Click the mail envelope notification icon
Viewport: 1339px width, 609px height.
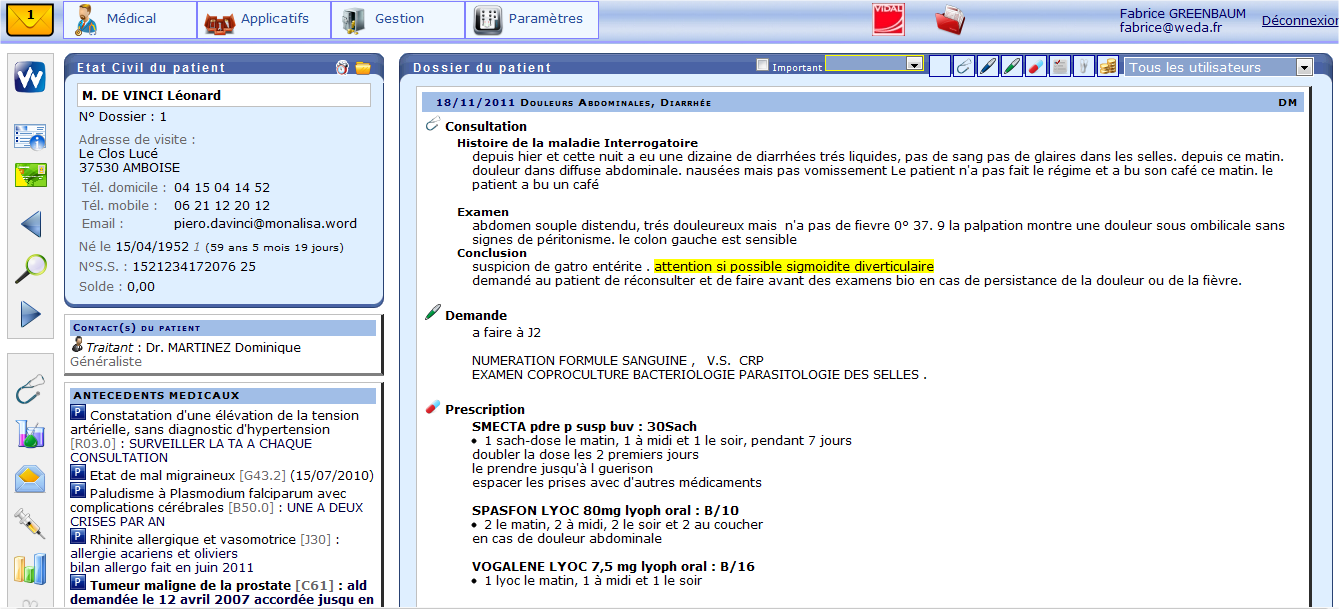(30, 19)
